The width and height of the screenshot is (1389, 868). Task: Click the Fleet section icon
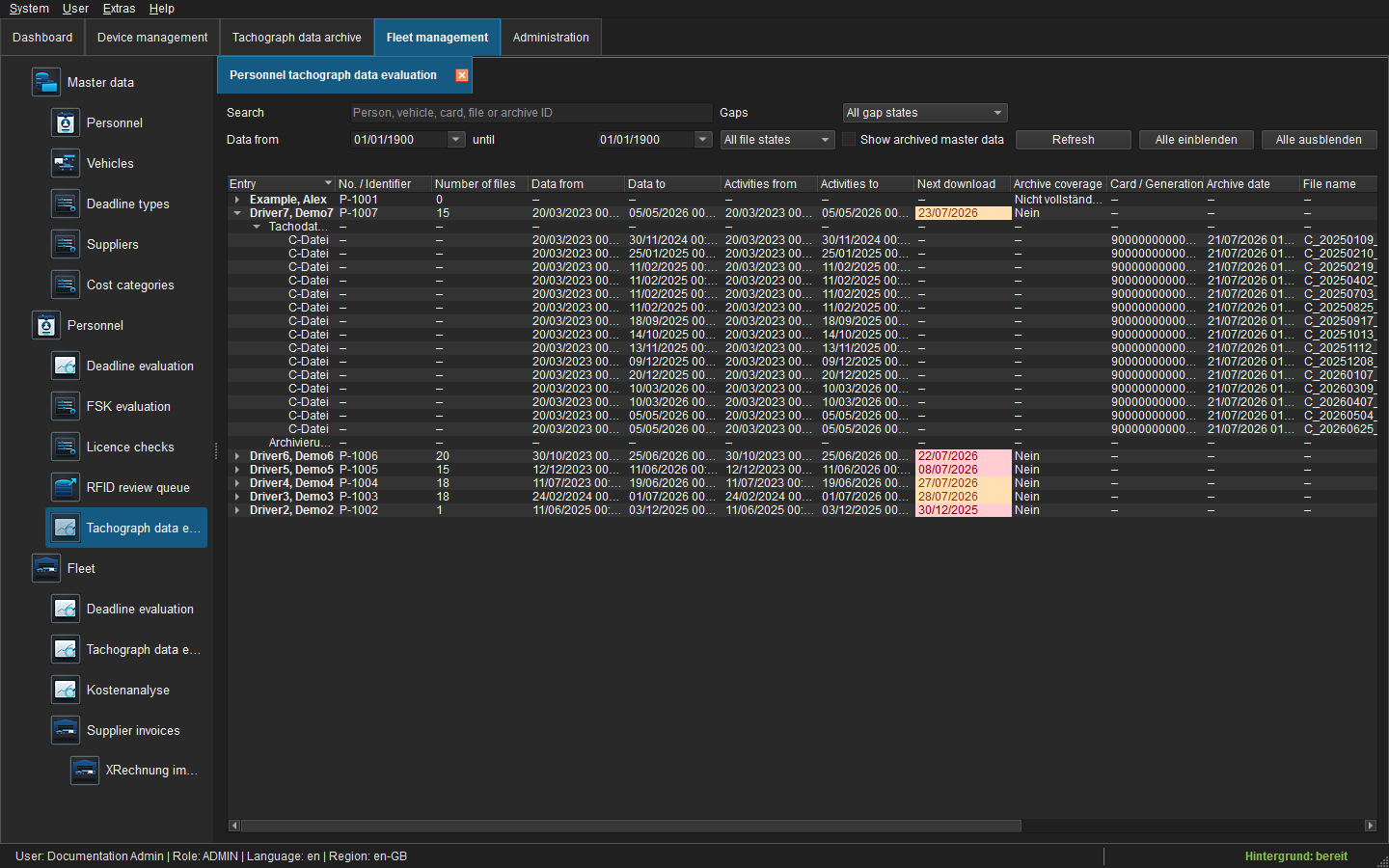46,568
